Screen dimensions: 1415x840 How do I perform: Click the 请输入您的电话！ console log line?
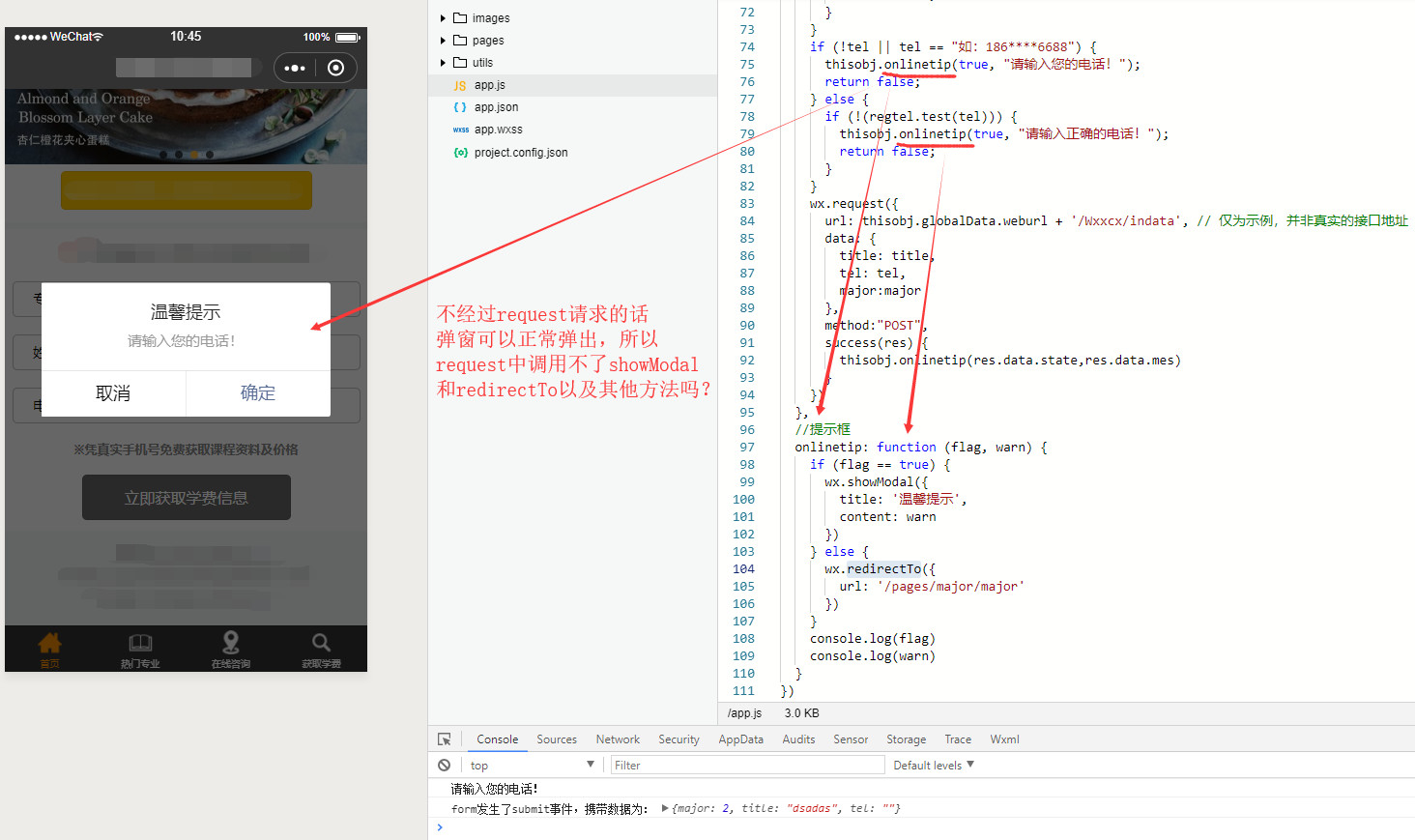pos(494,789)
